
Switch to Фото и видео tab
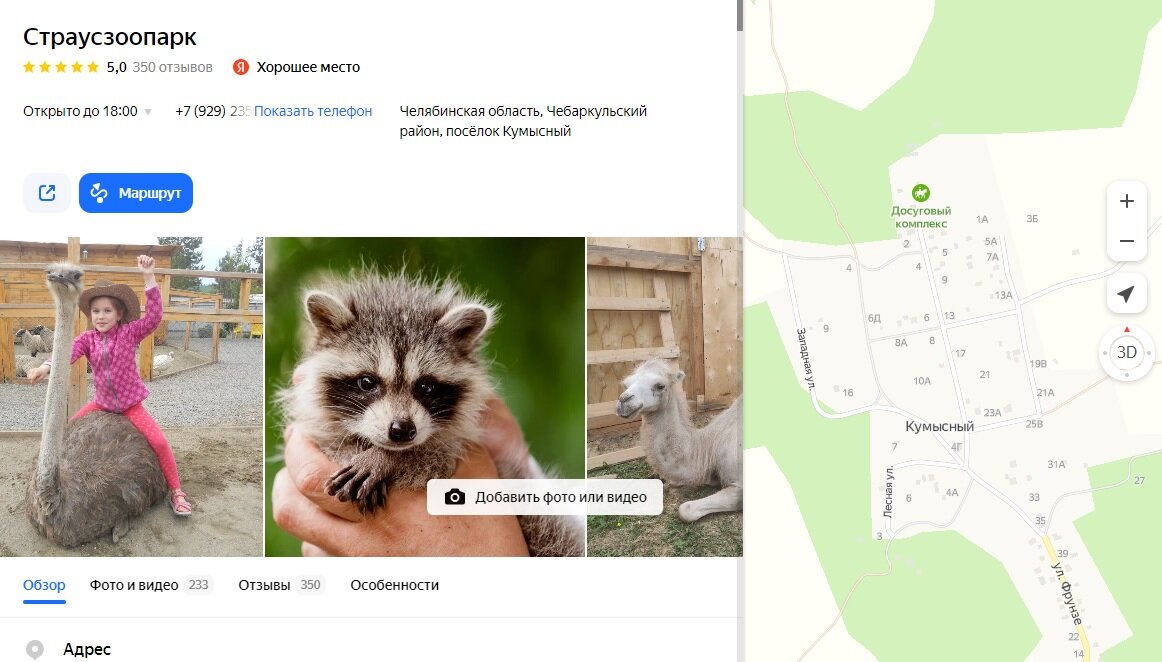pyautogui.click(x=150, y=585)
